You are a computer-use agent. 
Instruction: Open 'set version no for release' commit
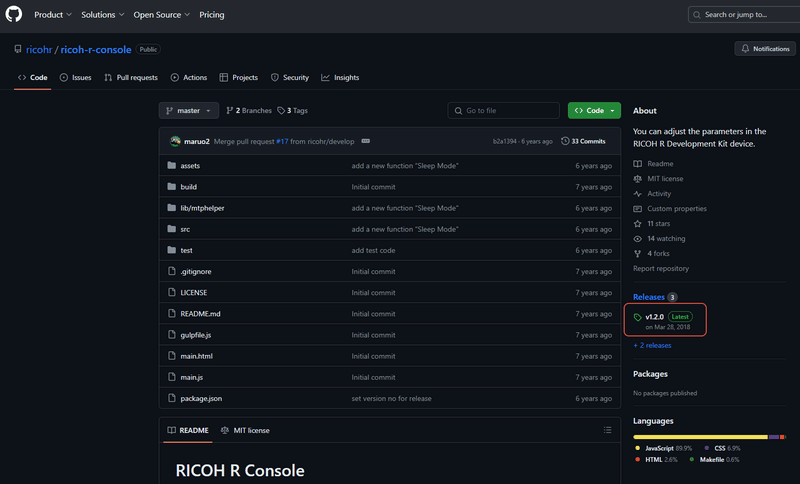pos(391,399)
